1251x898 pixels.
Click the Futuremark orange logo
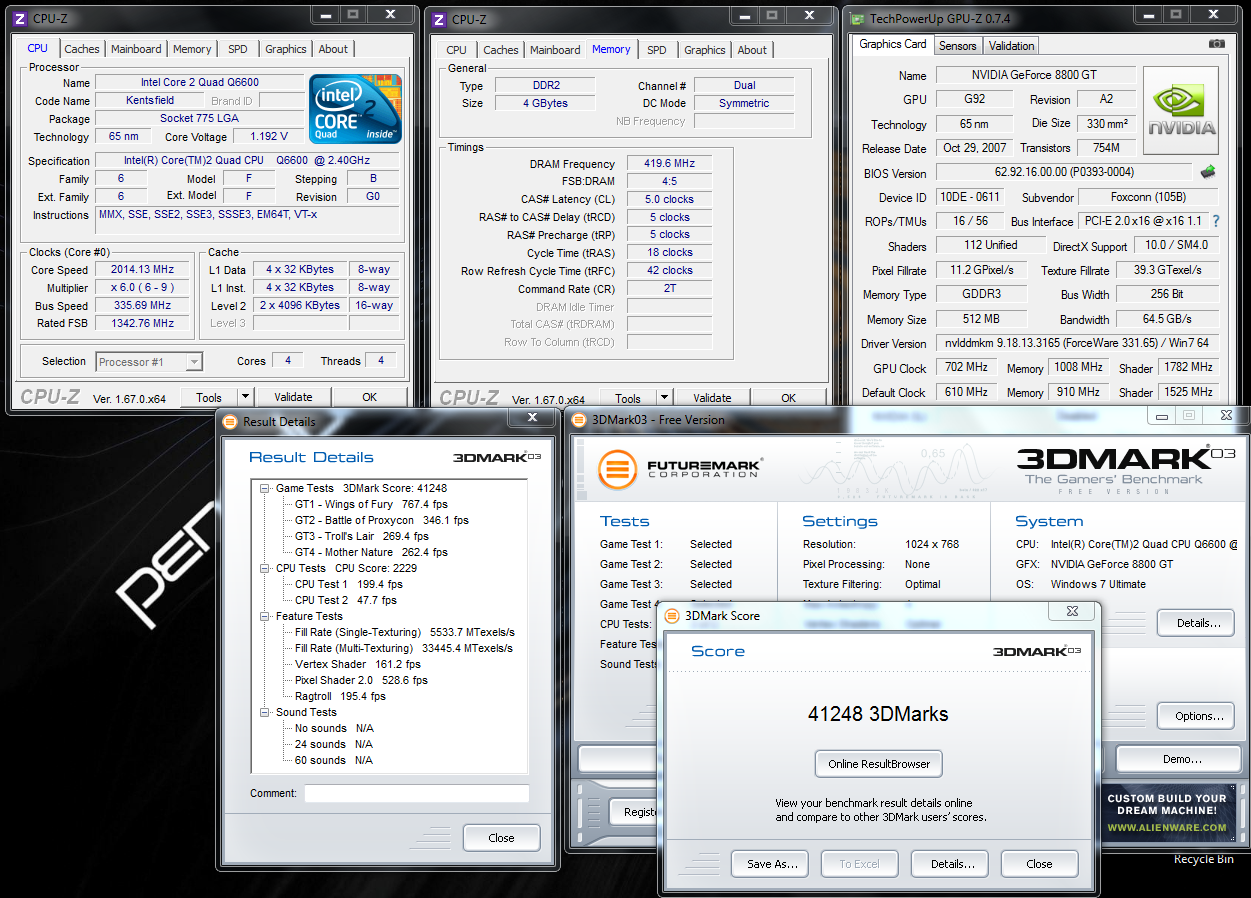tap(618, 470)
